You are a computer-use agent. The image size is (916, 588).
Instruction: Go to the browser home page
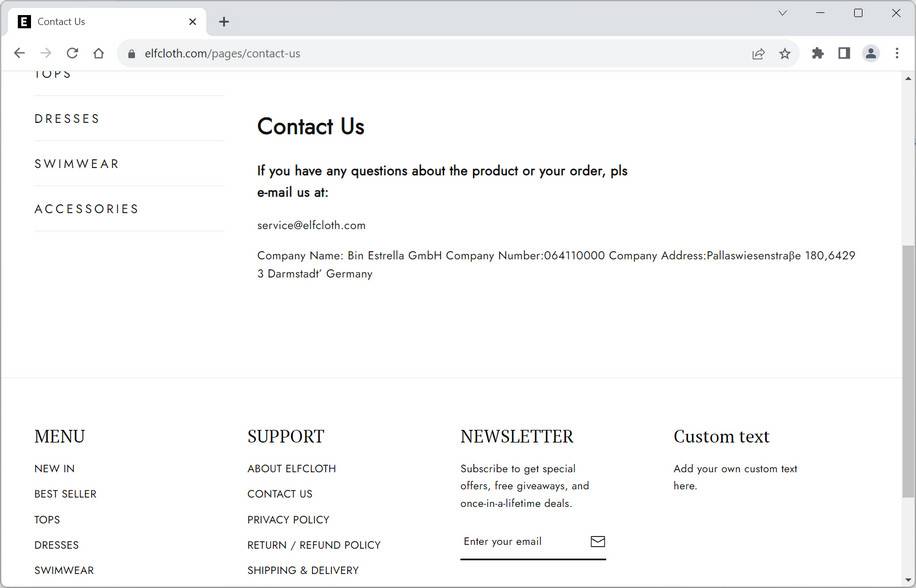(98, 53)
